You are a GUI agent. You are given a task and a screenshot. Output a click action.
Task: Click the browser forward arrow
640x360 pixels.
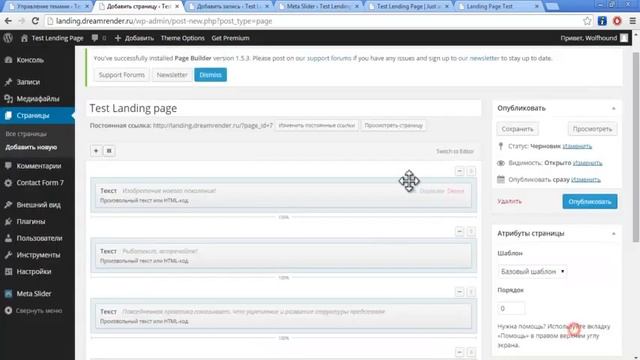[x=22, y=21]
